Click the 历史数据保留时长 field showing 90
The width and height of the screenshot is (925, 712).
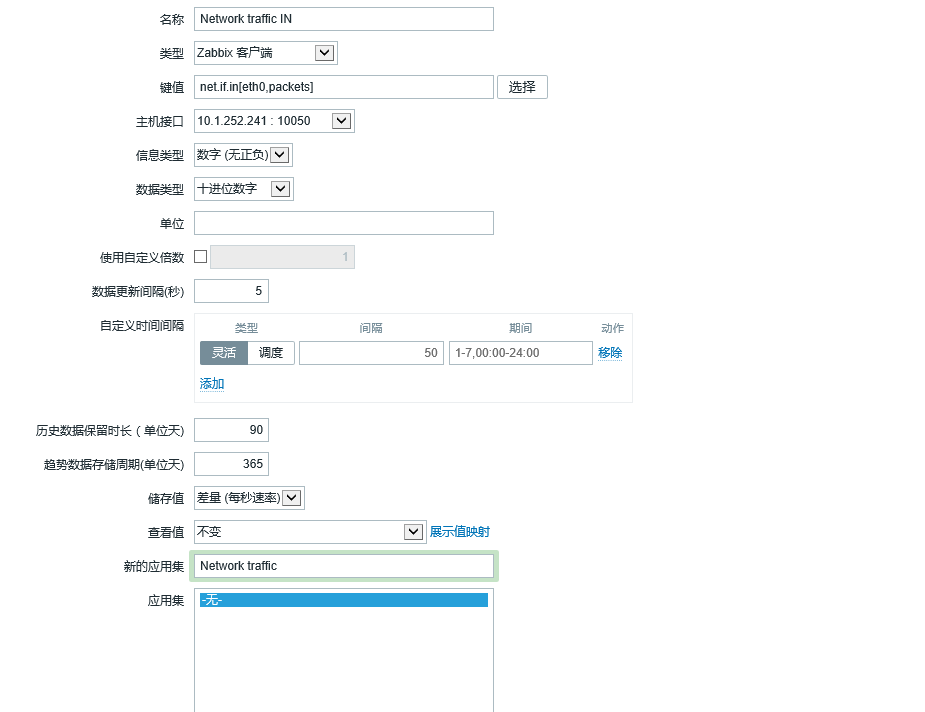pos(231,430)
